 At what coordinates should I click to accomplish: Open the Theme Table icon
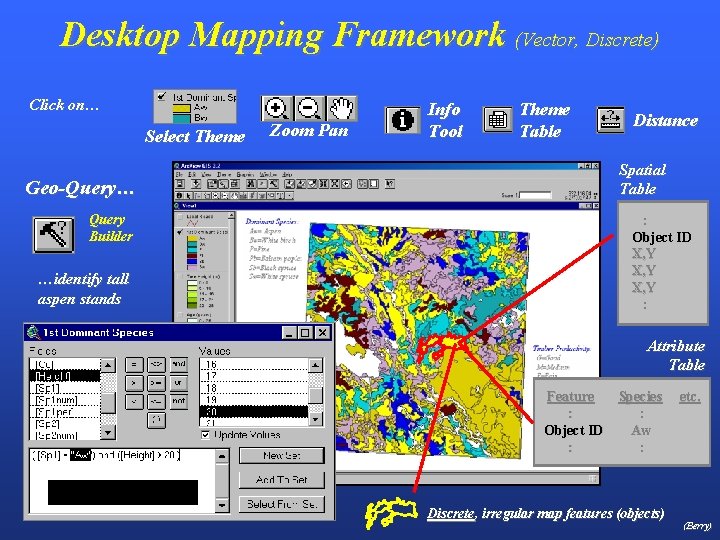[x=497, y=120]
